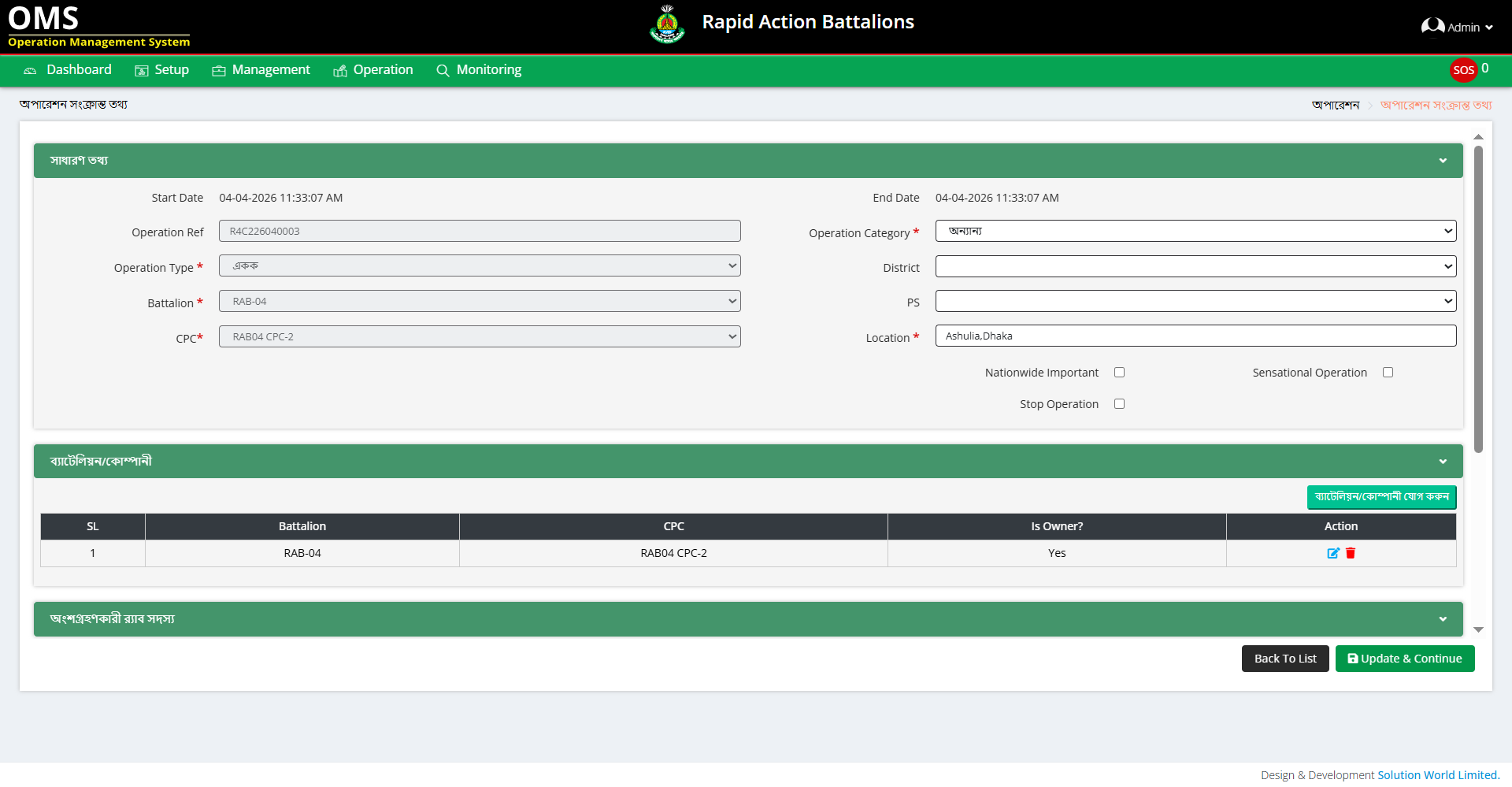Viewport: 1512px width, 787px height.
Task: Click the red SOS alert badge
Action: pyautogui.click(x=1463, y=70)
